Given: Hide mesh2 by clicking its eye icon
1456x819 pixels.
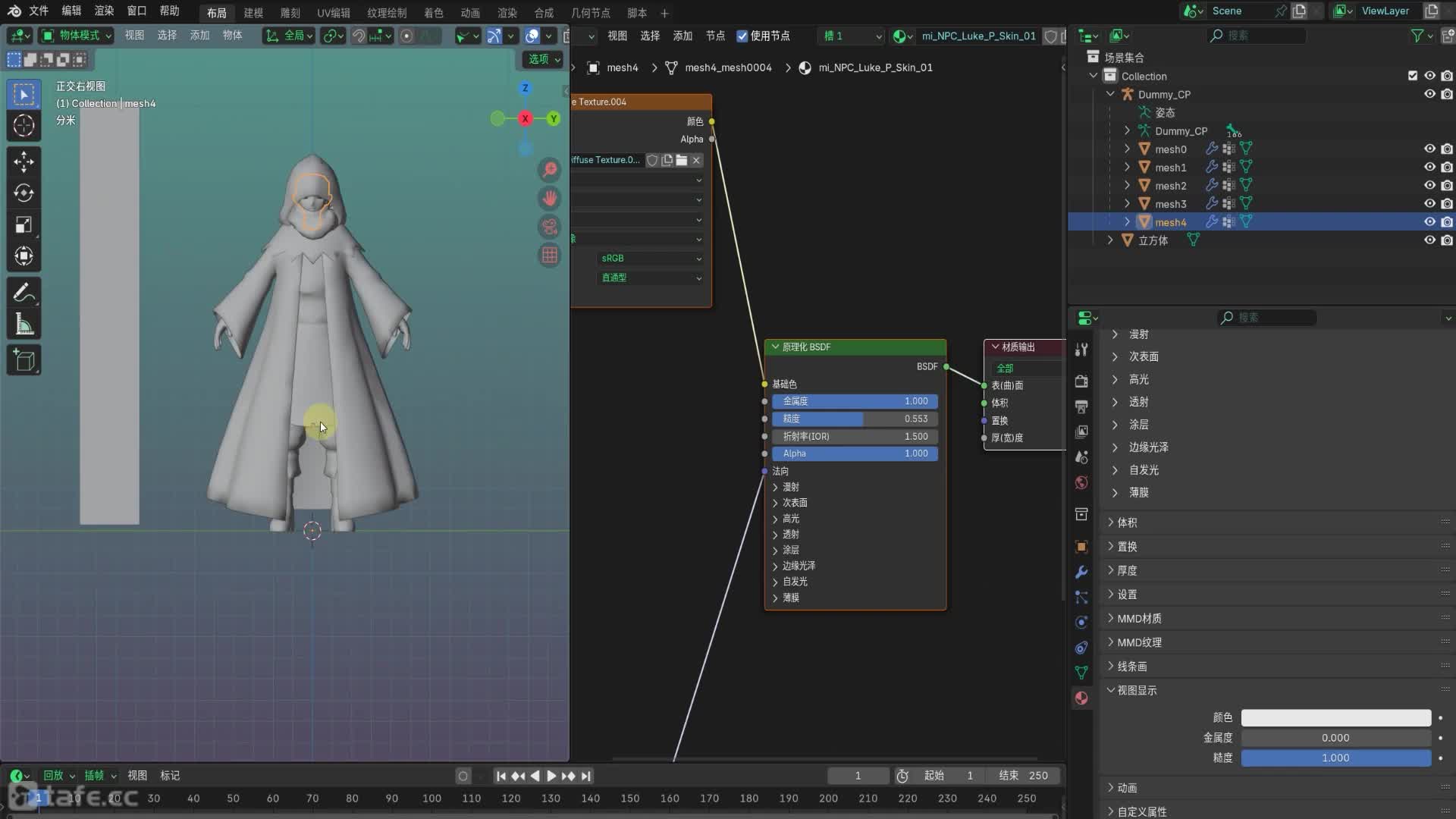Looking at the screenshot, I should tap(1429, 185).
